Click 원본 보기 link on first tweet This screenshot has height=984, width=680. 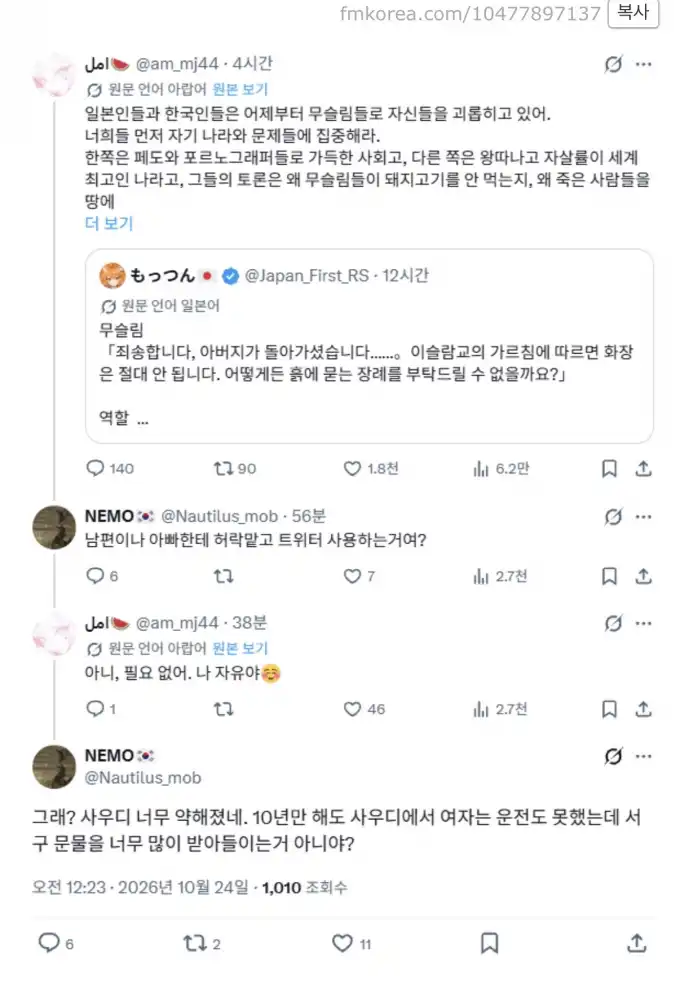[240, 89]
